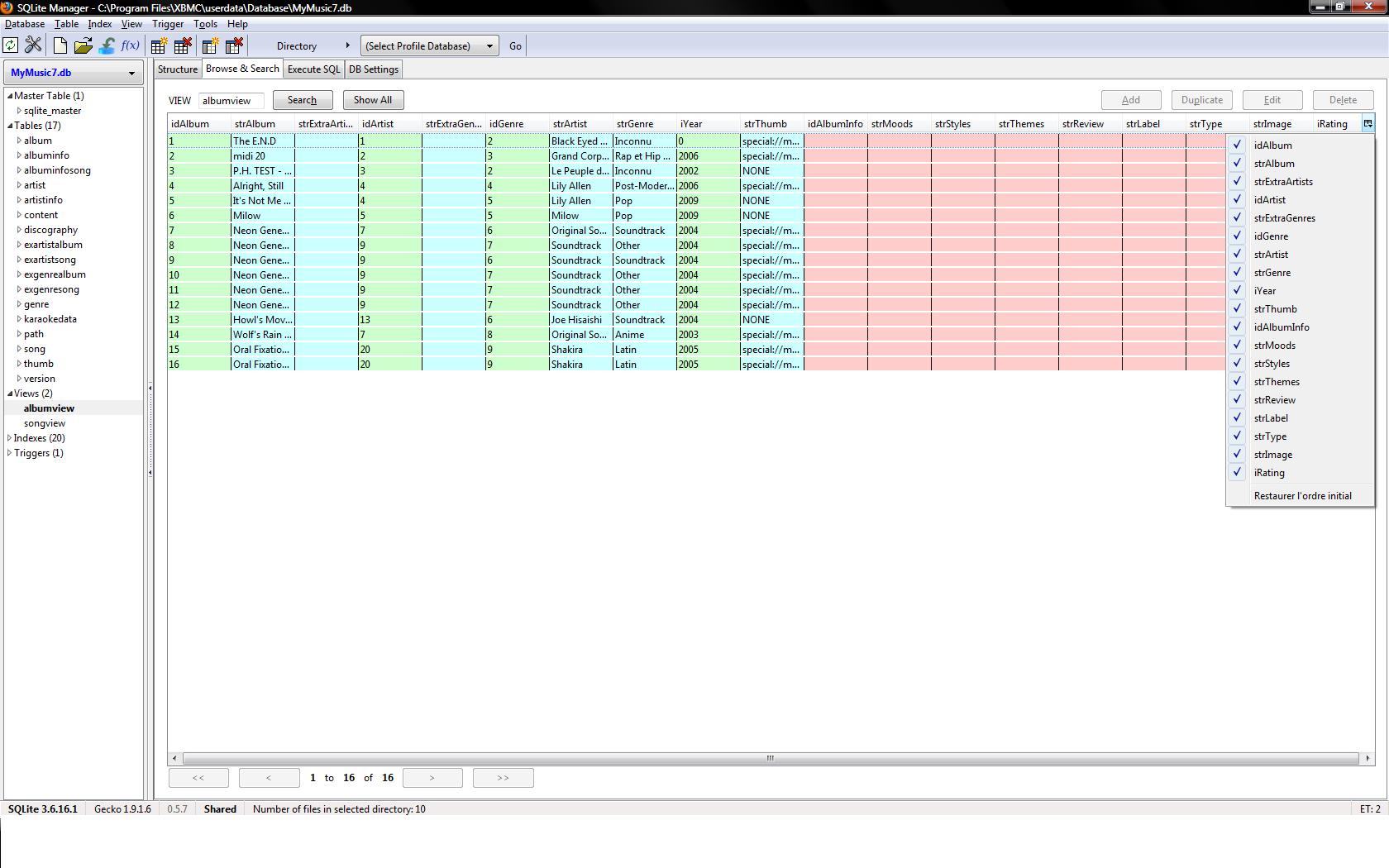This screenshot has height=868, width=1389.
Task: Click the refresh database icon
Action: point(11,45)
